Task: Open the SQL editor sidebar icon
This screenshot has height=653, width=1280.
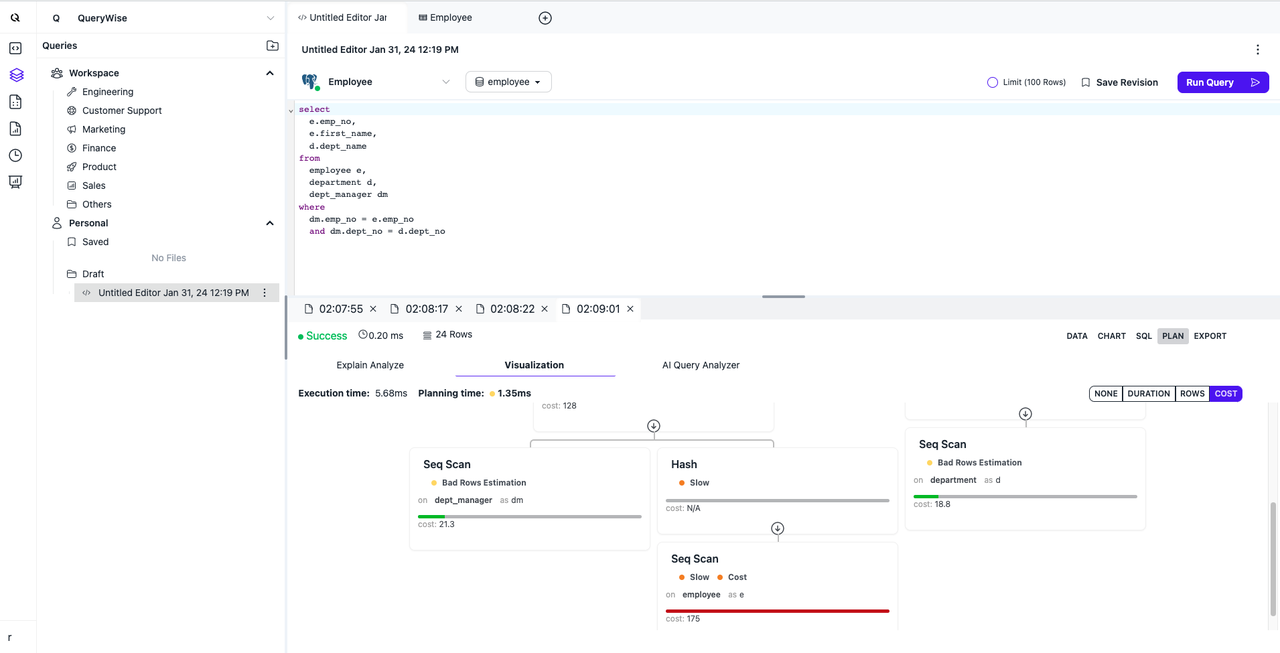Action: tap(15, 48)
